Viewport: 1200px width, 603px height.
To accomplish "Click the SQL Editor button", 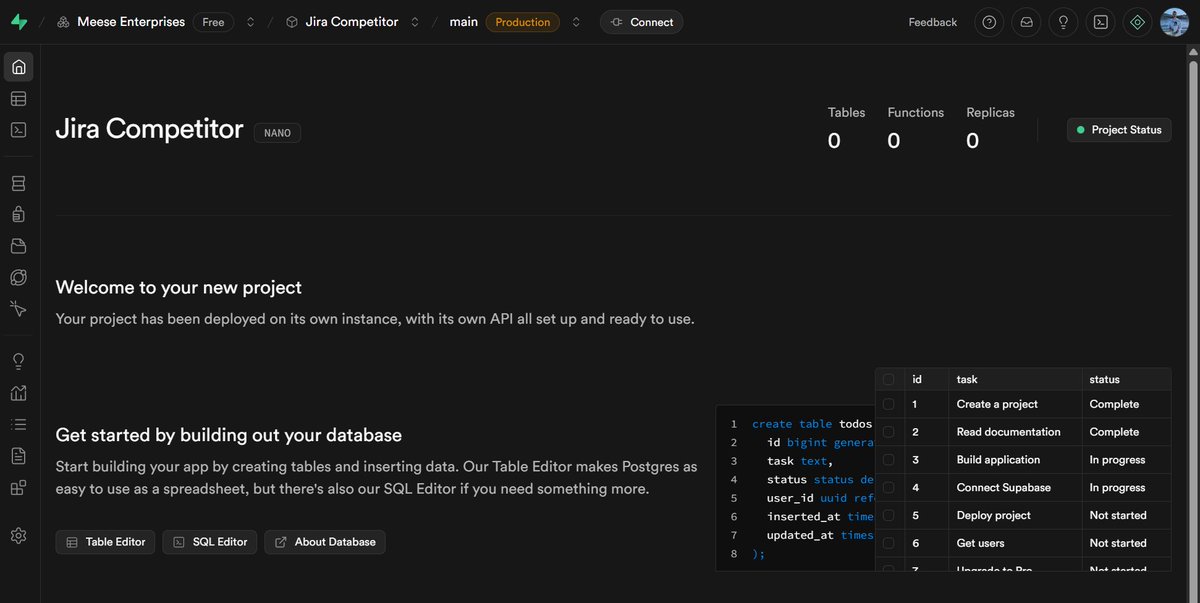I will [x=210, y=542].
